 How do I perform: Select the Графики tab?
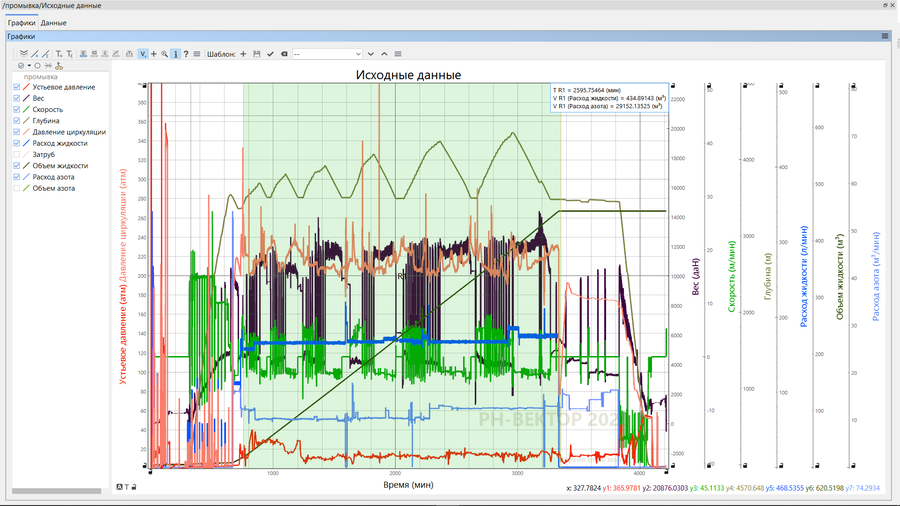[22, 22]
